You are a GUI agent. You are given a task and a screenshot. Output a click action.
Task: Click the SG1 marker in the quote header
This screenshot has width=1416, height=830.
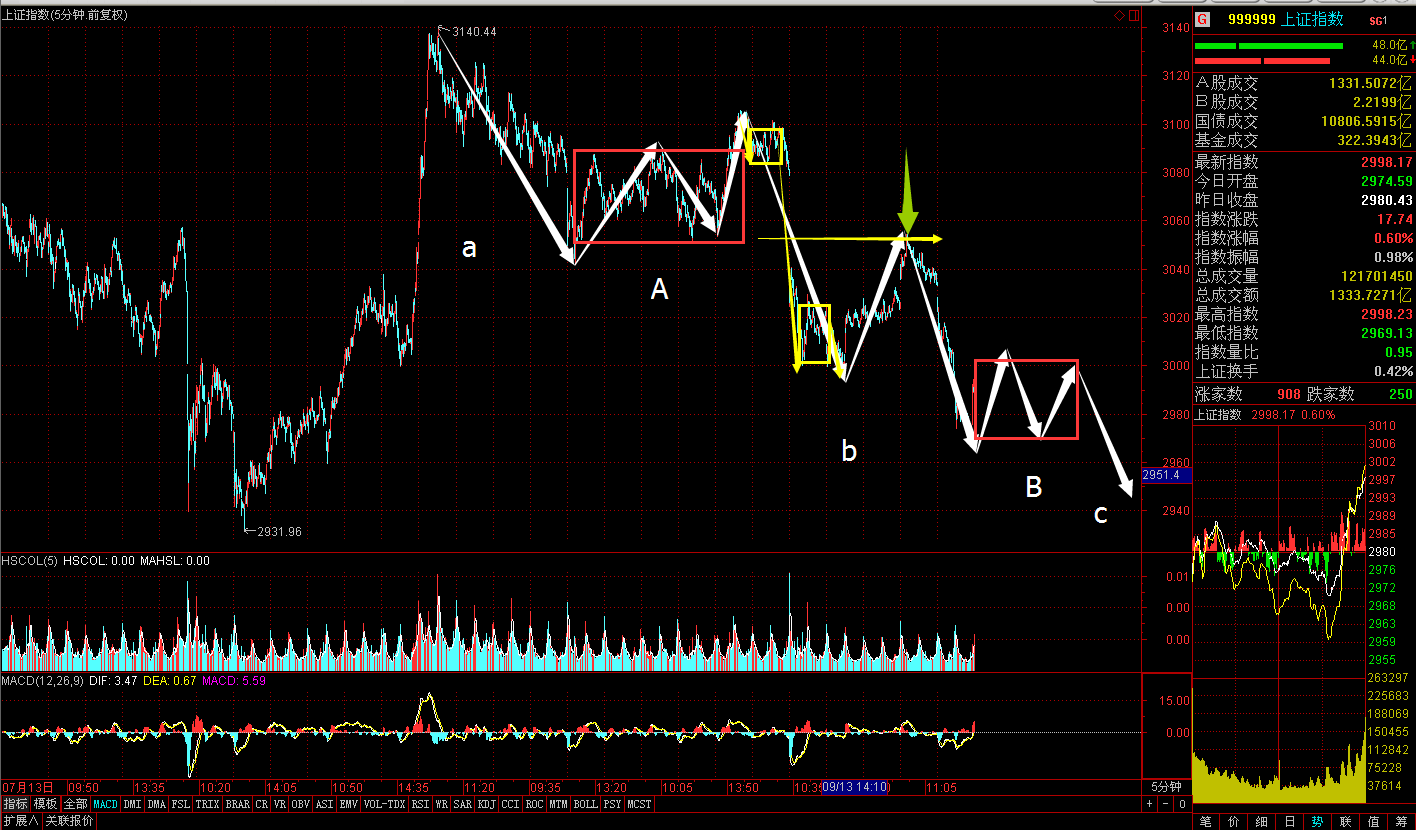pos(1378,21)
